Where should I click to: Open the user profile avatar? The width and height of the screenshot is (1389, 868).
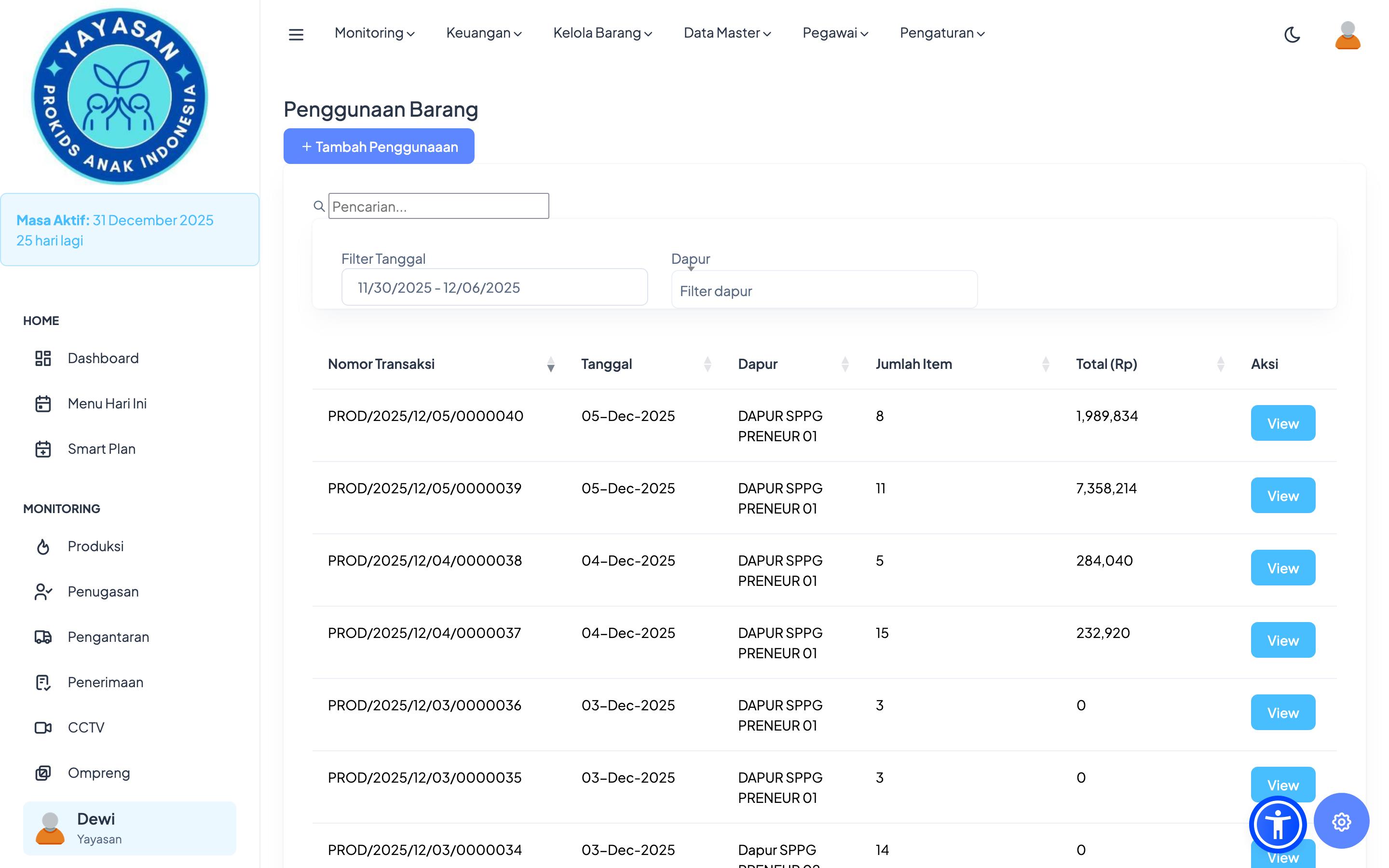pos(1347,35)
